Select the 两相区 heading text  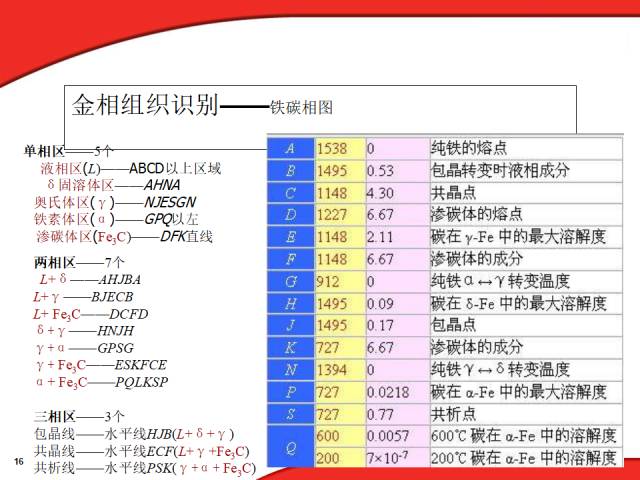click(55, 262)
